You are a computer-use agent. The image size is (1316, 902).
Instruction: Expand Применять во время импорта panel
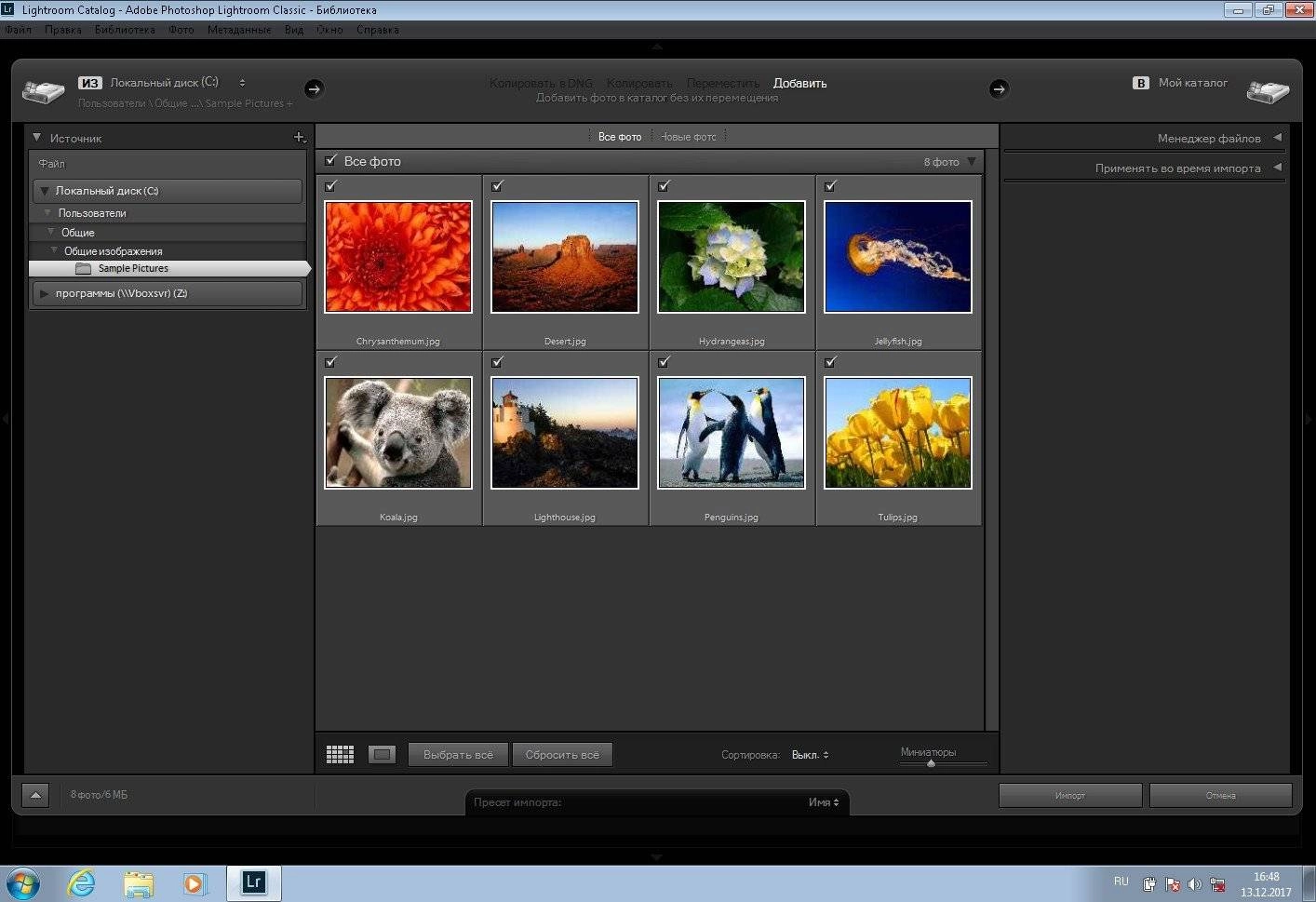click(1278, 168)
